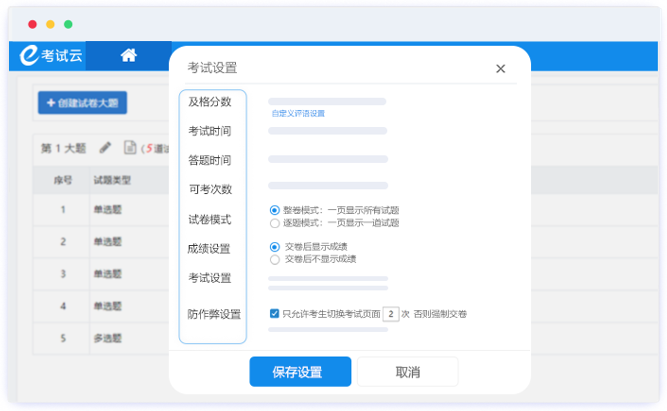Go to the 防作弊设置 section
The width and height of the screenshot is (667, 411).
[x=214, y=314]
